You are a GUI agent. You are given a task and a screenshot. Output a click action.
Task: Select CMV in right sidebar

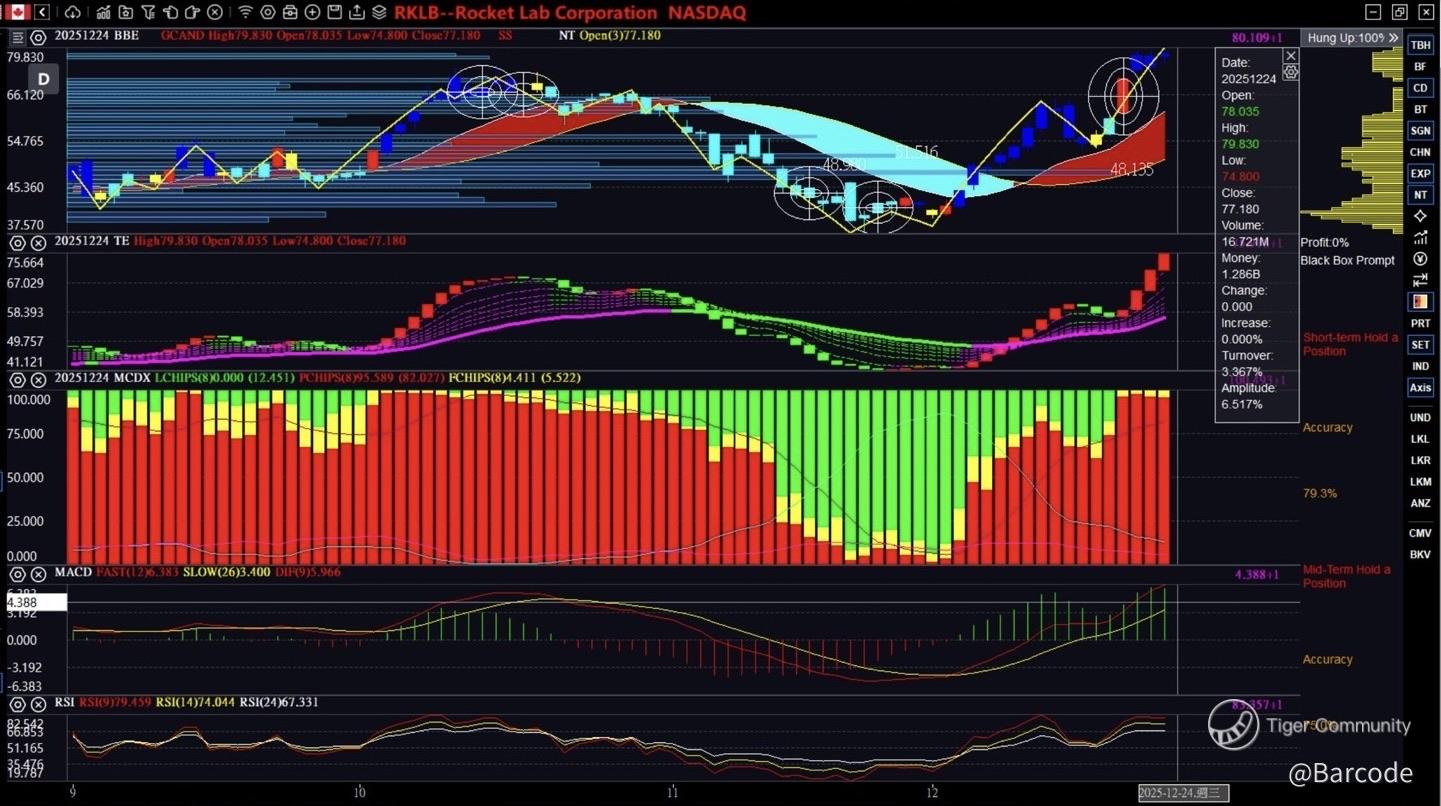tap(1419, 533)
